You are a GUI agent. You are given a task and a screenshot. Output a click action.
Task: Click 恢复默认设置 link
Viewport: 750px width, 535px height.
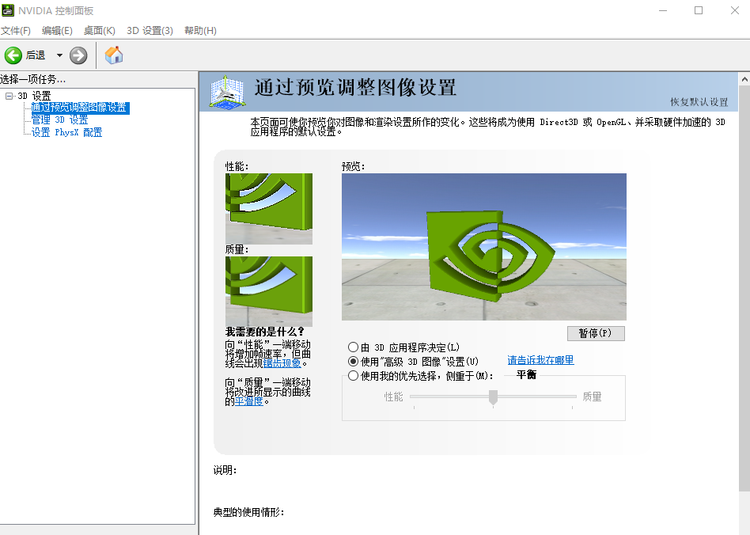click(x=699, y=102)
